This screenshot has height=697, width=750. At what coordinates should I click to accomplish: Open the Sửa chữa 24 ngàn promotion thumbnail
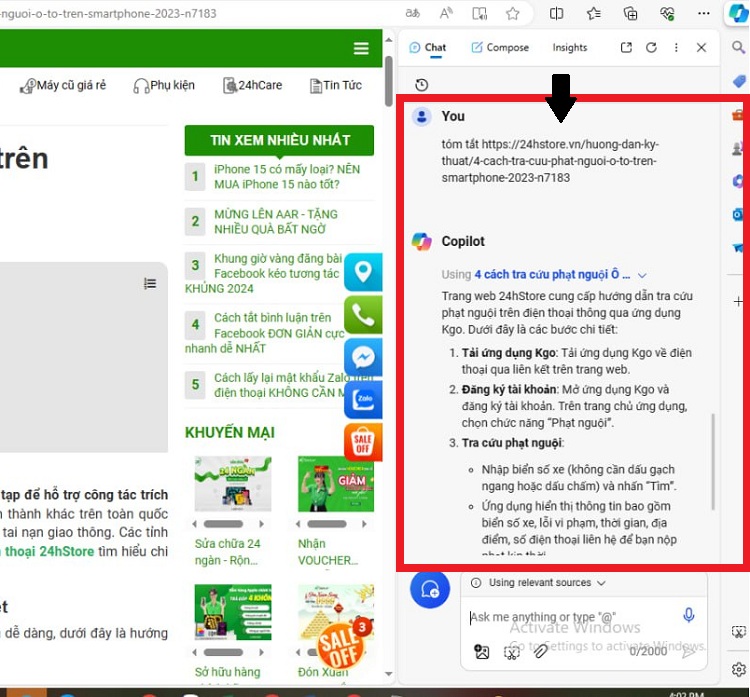point(233,484)
